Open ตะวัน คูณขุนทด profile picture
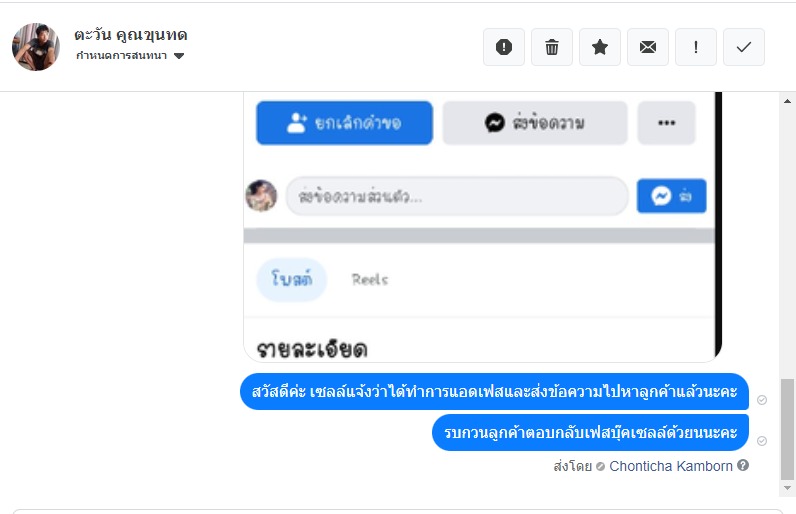The width and height of the screenshot is (796, 514). (36, 47)
